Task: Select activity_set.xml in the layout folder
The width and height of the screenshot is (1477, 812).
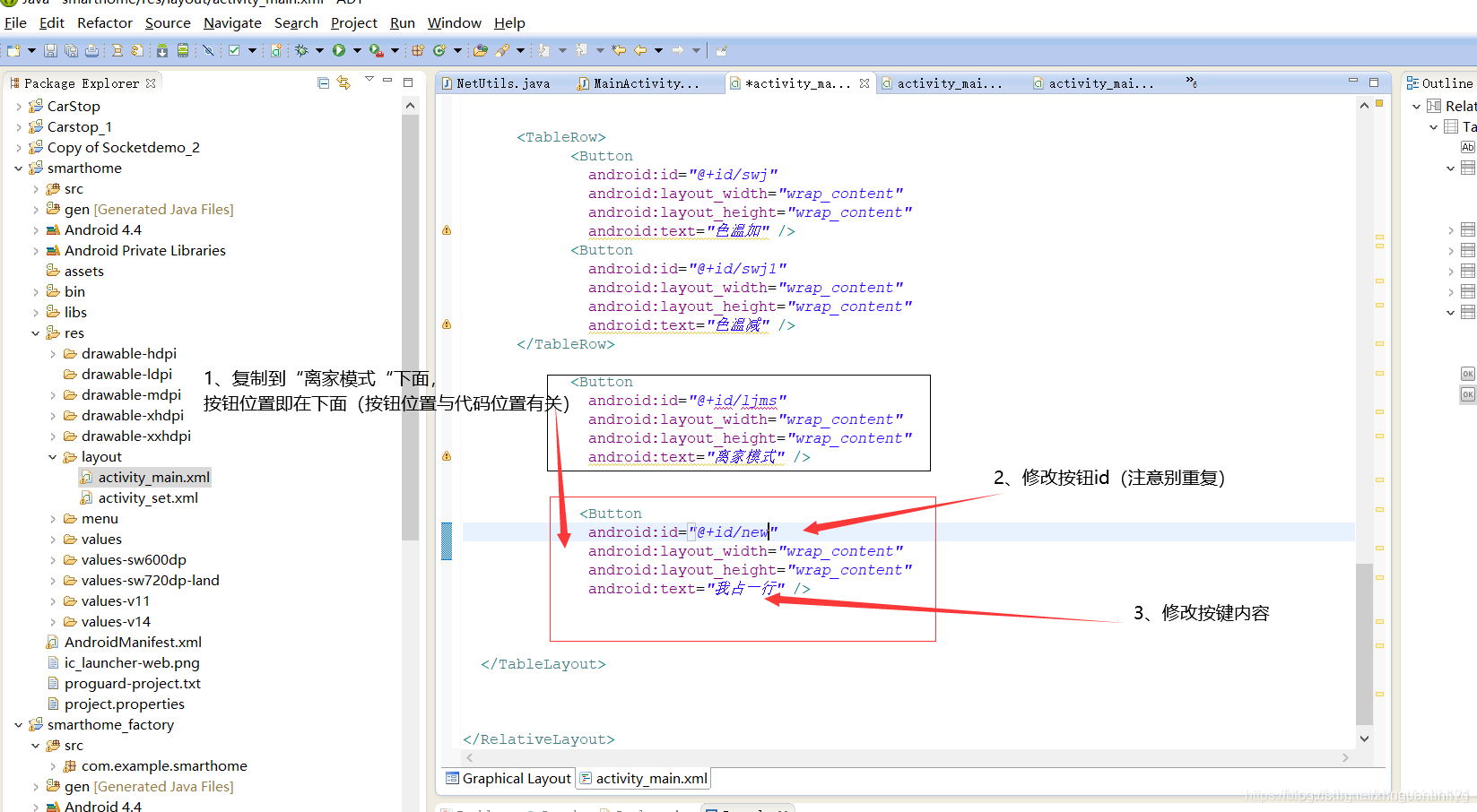Action: [x=148, y=497]
